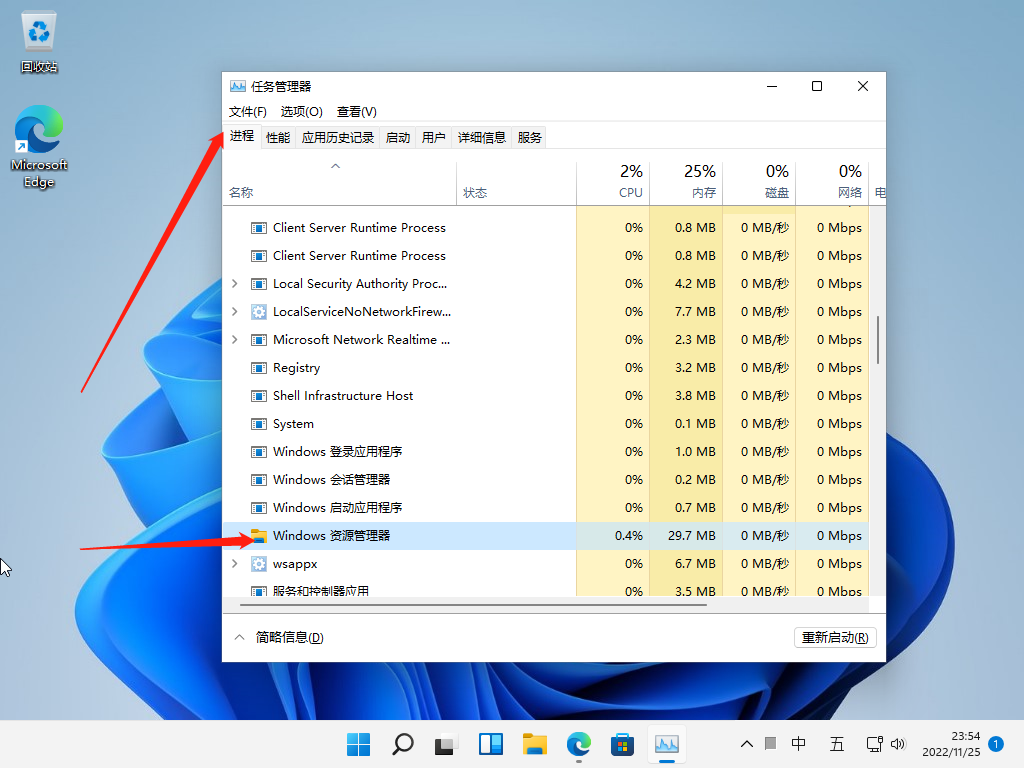Open the notification badge in the taskbar
The width and height of the screenshot is (1024, 768).
[996, 744]
